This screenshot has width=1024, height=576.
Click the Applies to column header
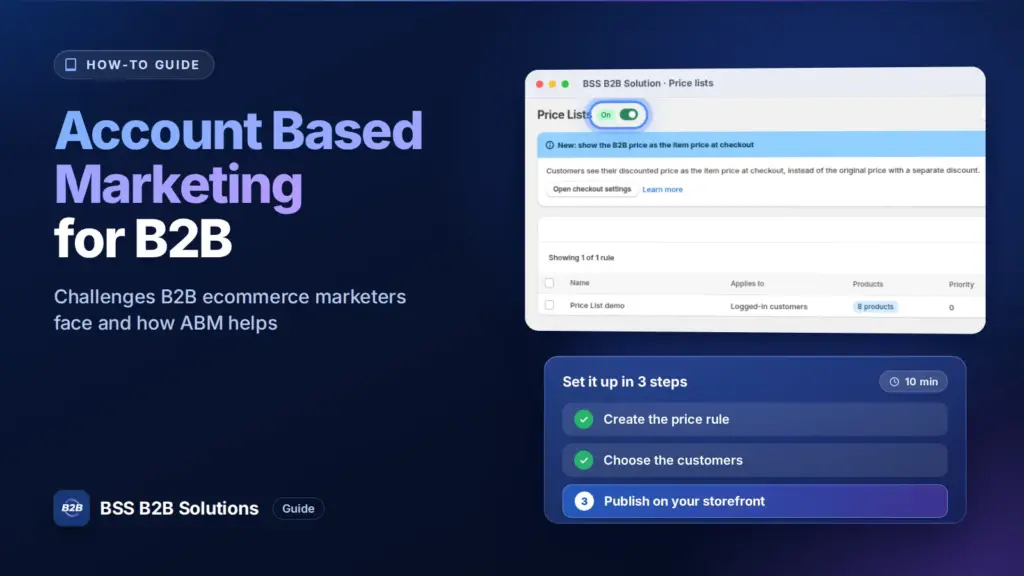(747, 283)
